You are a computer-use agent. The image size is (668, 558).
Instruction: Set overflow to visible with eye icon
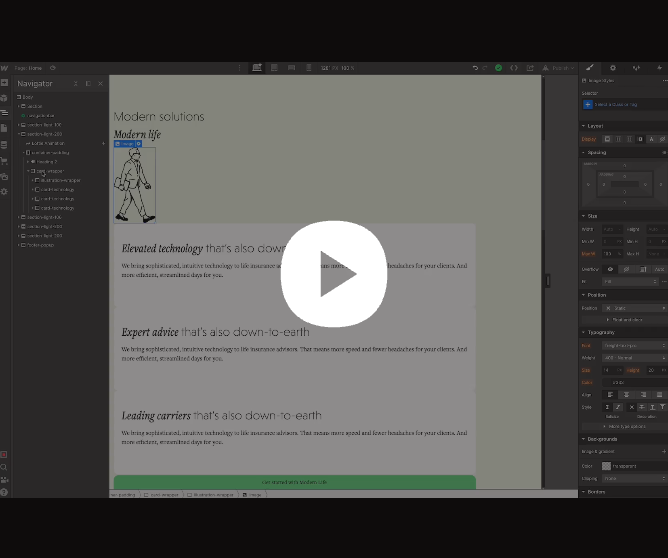610,269
